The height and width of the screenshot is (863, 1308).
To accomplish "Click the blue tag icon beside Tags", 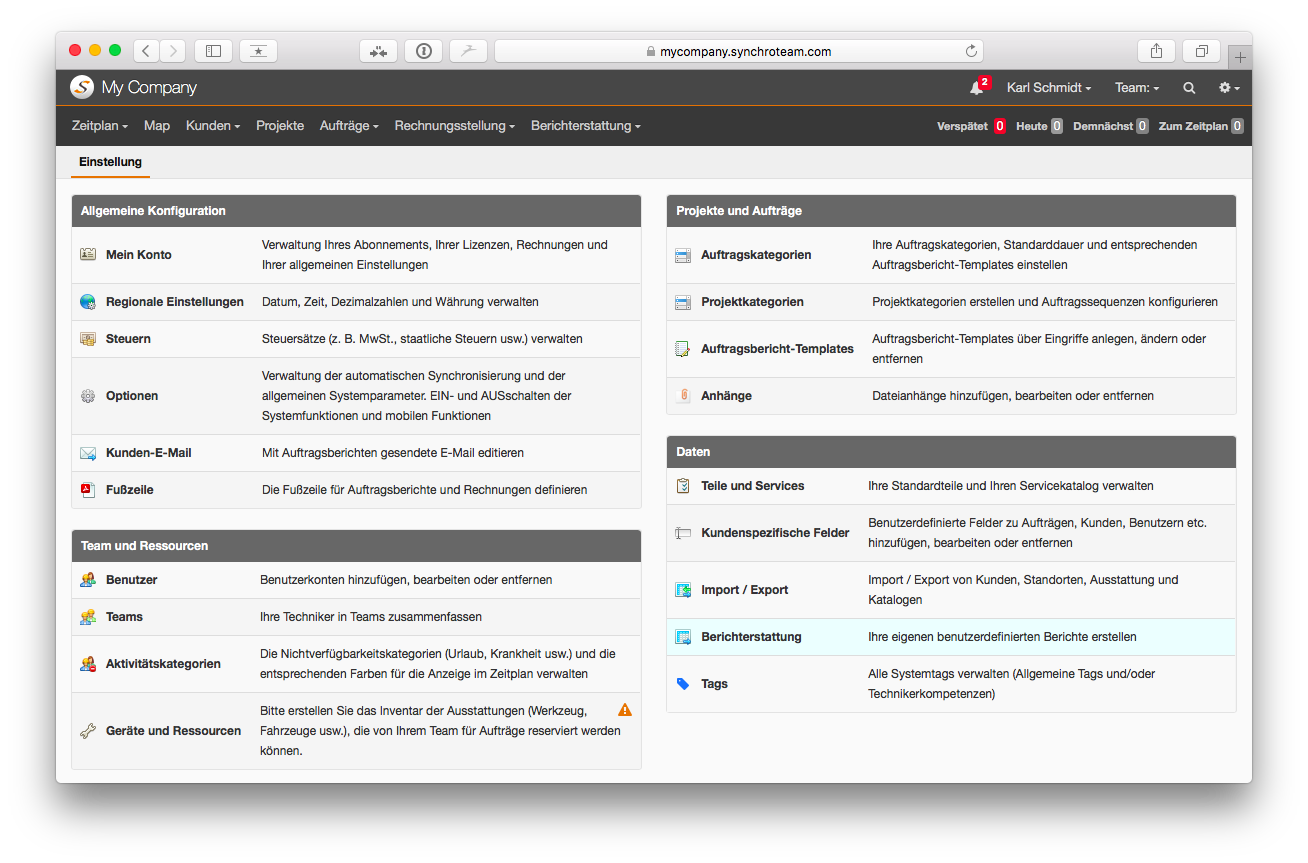I will click(683, 684).
